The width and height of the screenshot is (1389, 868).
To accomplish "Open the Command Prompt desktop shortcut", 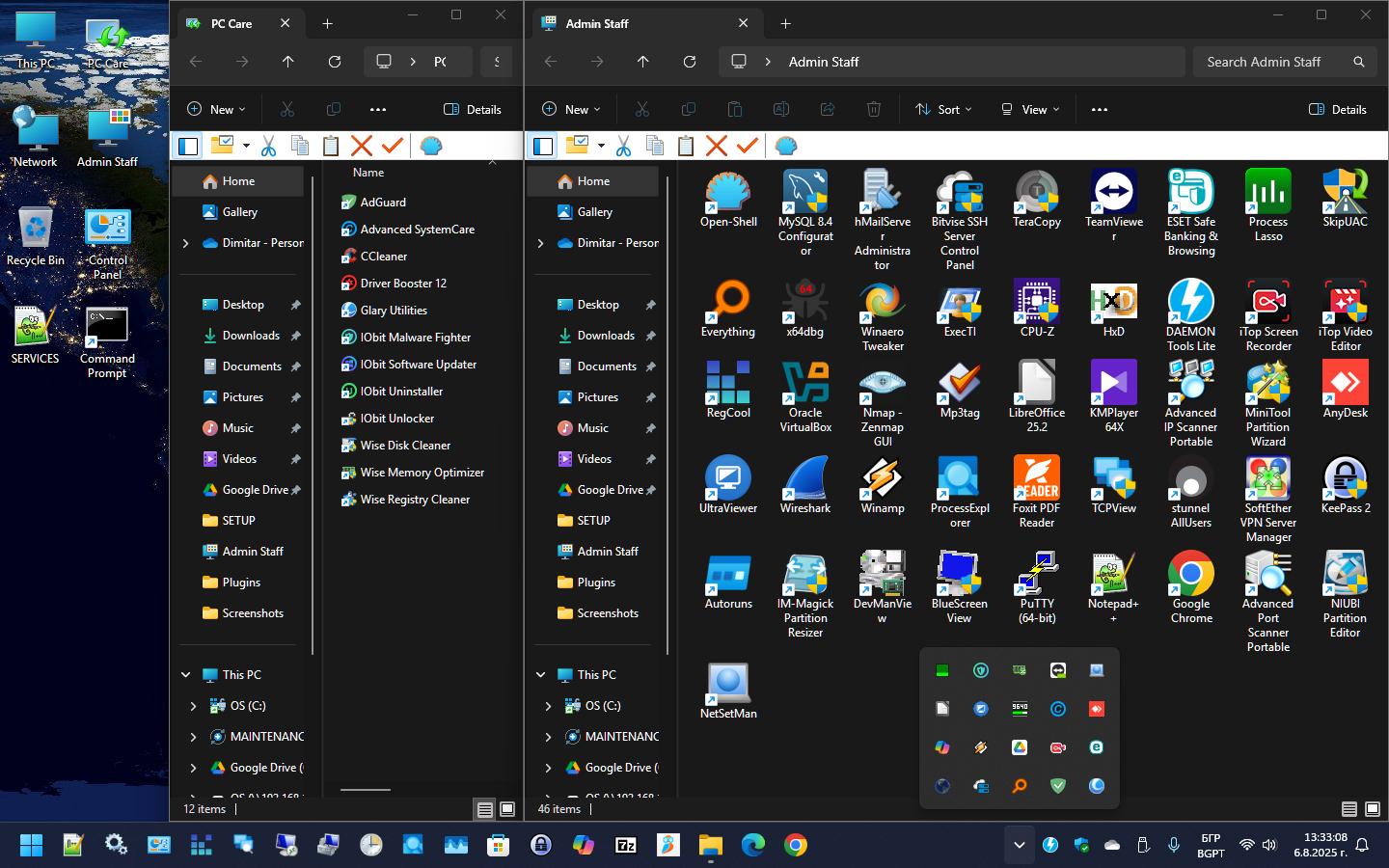I will (107, 342).
